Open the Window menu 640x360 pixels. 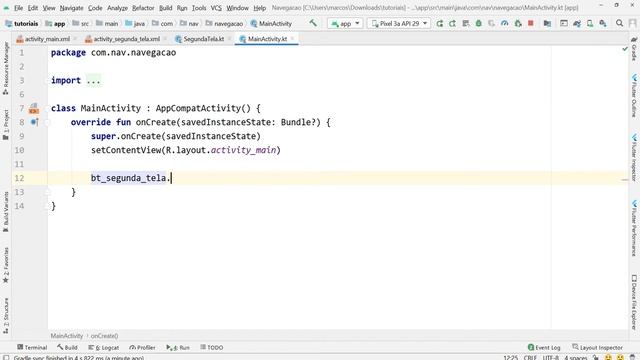coord(238,8)
